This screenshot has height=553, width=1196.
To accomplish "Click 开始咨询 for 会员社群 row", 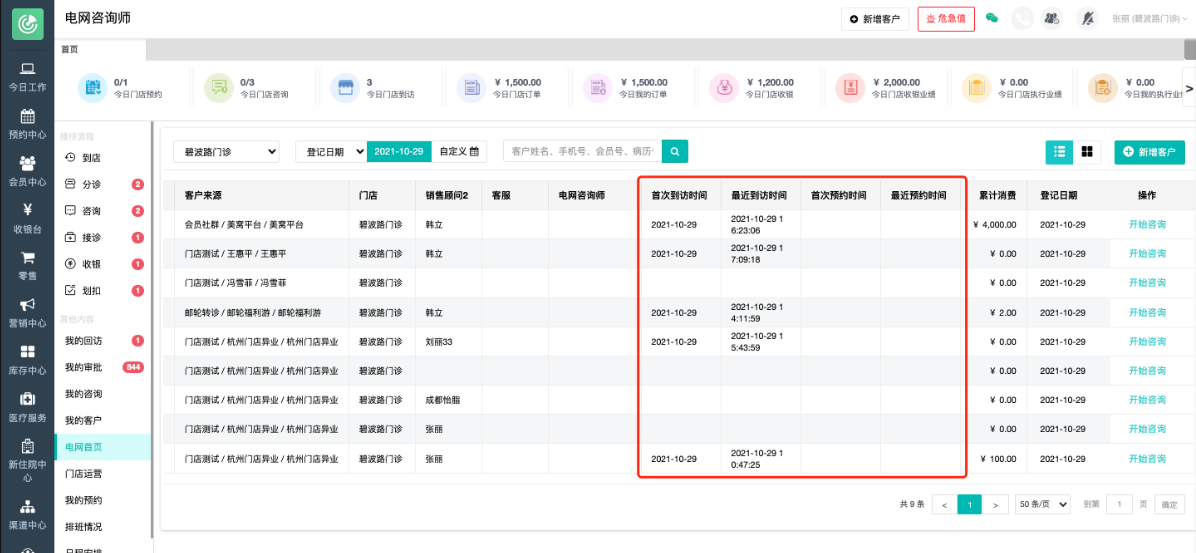I will (x=1147, y=224).
